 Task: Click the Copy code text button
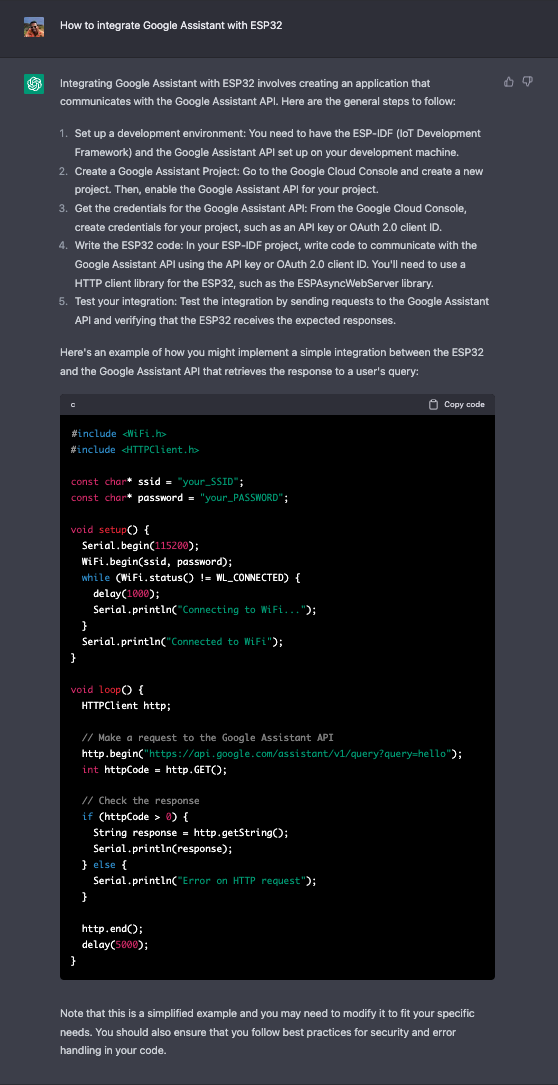coord(465,405)
